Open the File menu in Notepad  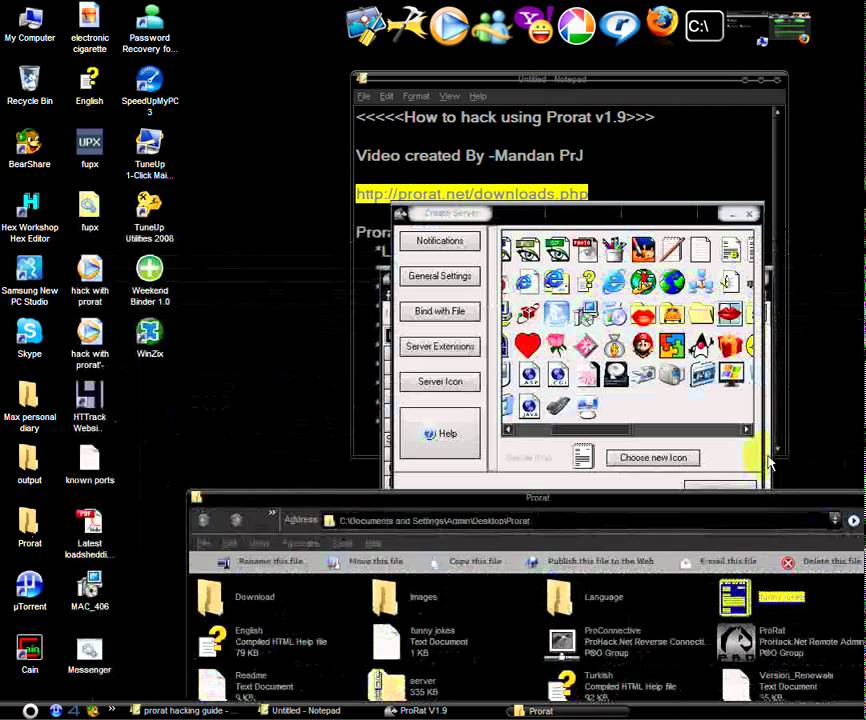click(x=363, y=96)
